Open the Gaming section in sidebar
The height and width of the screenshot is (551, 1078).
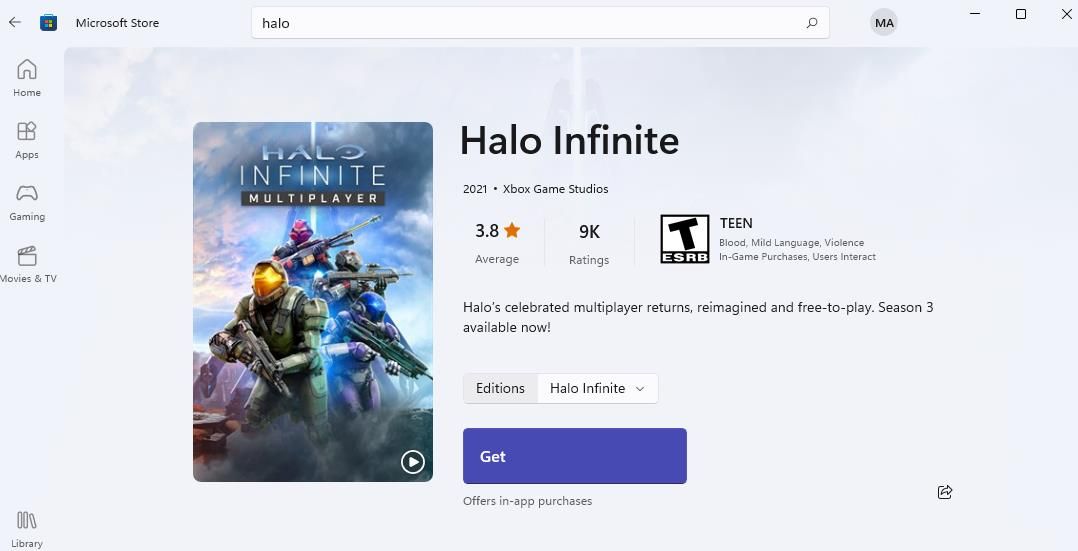click(27, 202)
